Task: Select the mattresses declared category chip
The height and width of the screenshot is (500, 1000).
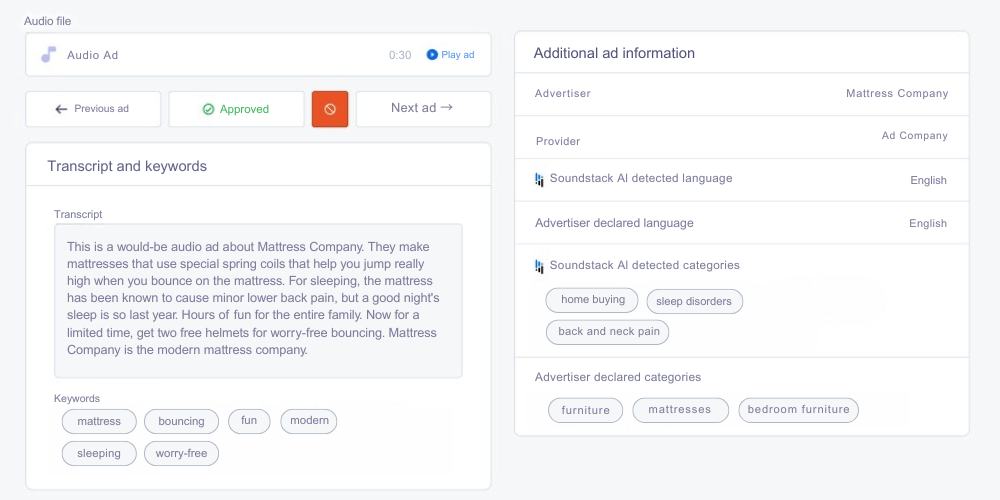Action: [680, 410]
